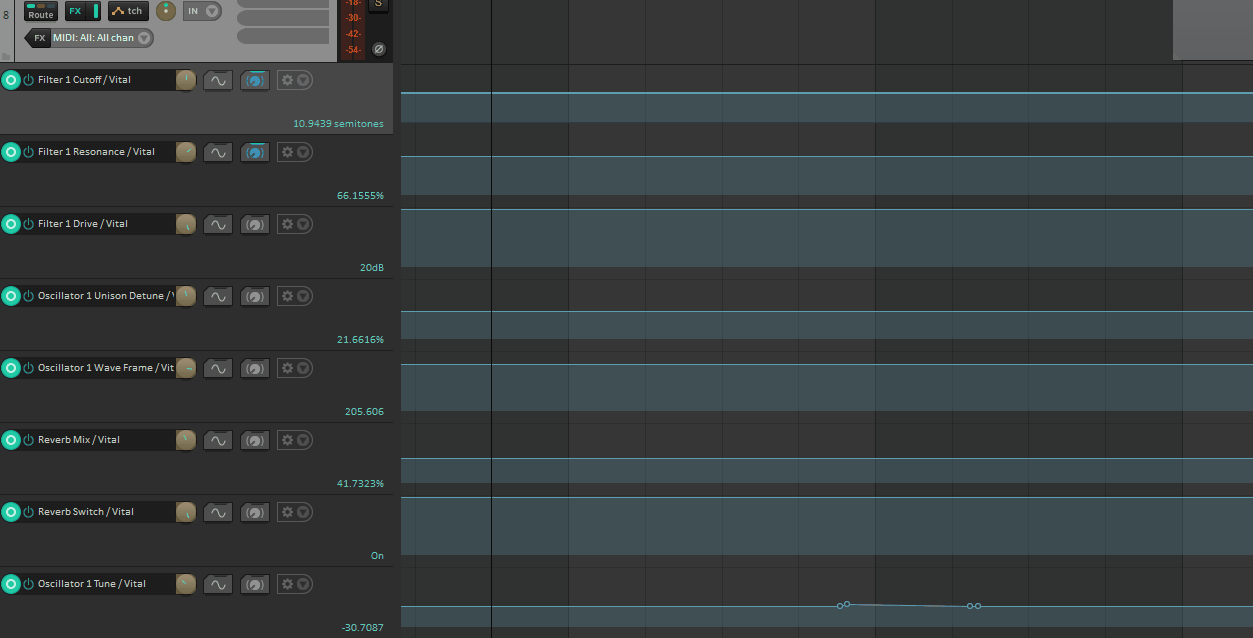Open envelope shape options for Filter 1 Drive
Image resolution: width=1253 pixels, height=638 pixels.
point(218,224)
